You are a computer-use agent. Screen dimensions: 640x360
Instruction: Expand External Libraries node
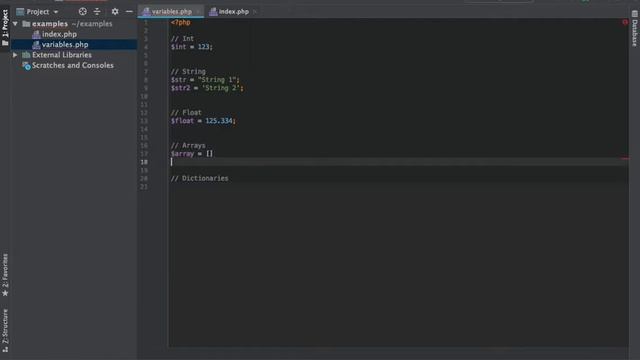pos(15,55)
